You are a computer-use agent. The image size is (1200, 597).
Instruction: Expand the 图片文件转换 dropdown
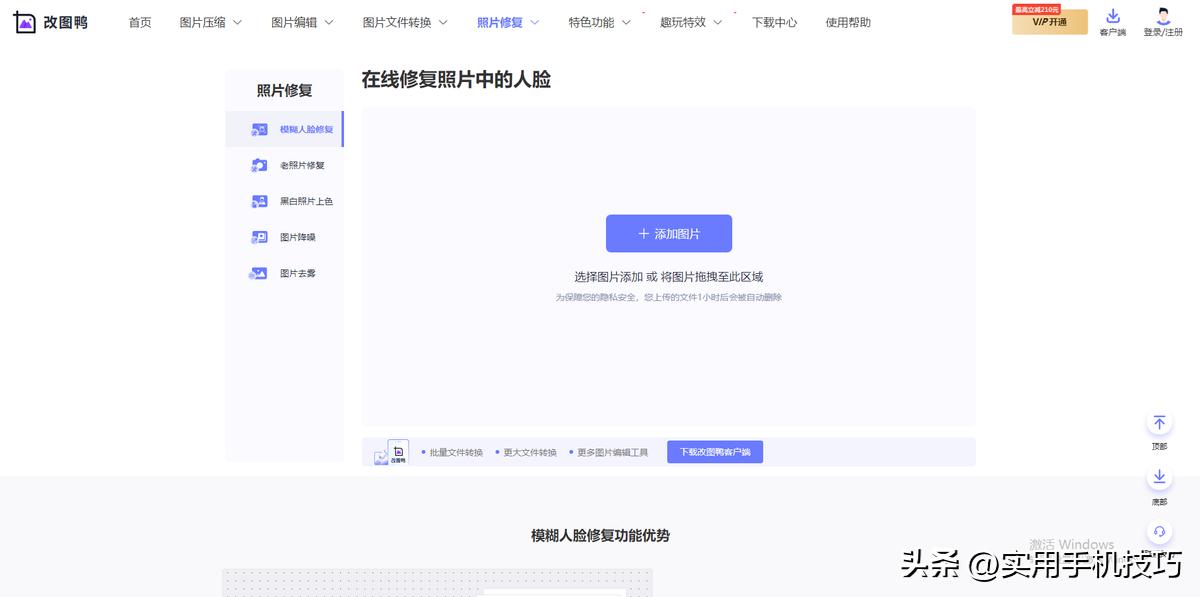coord(399,22)
